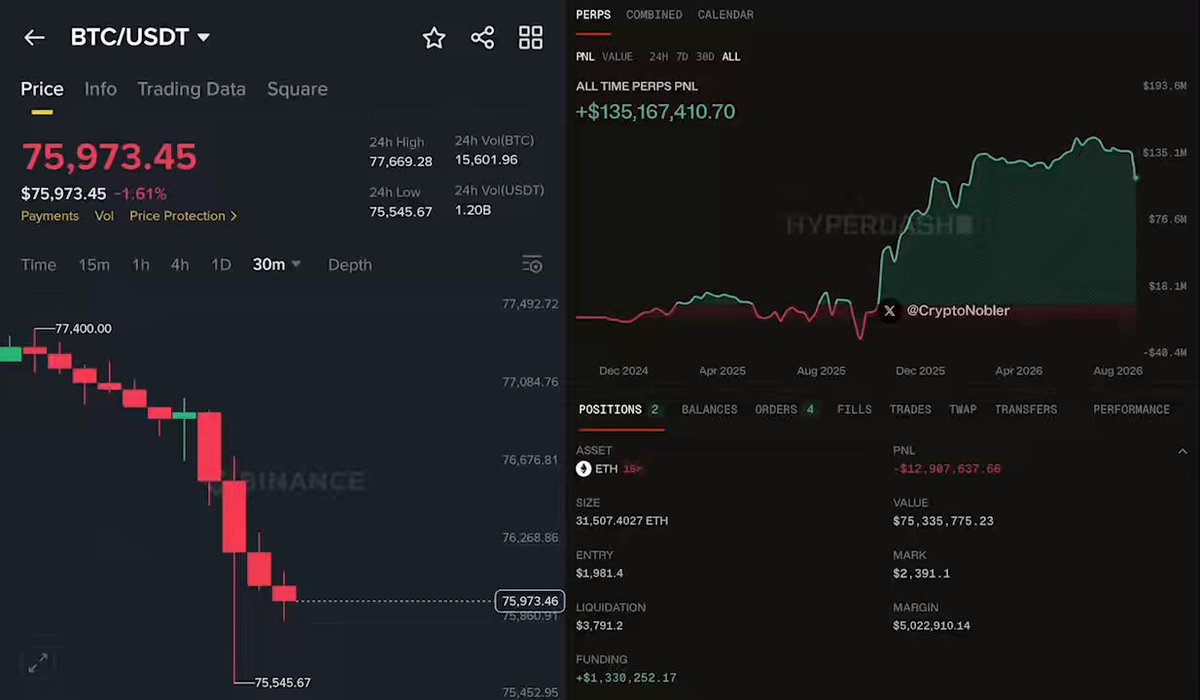
Task: Click the Payments link
Action: click(50, 216)
